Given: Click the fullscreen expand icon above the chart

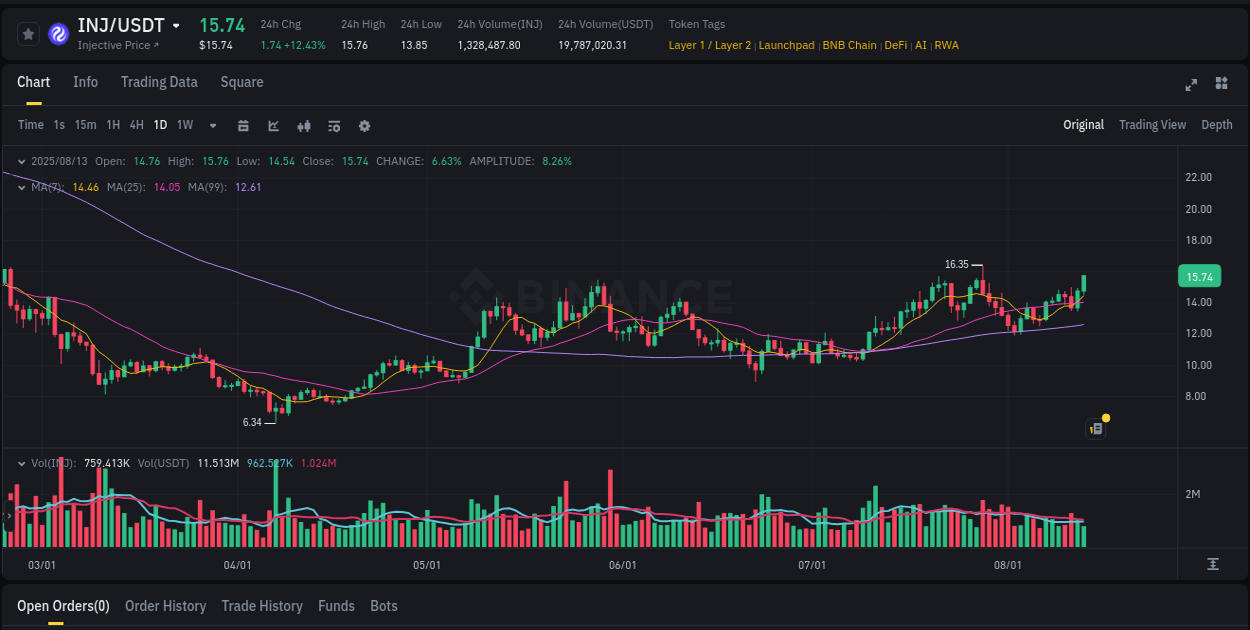Looking at the screenshot, I should tap(1190, 85).
